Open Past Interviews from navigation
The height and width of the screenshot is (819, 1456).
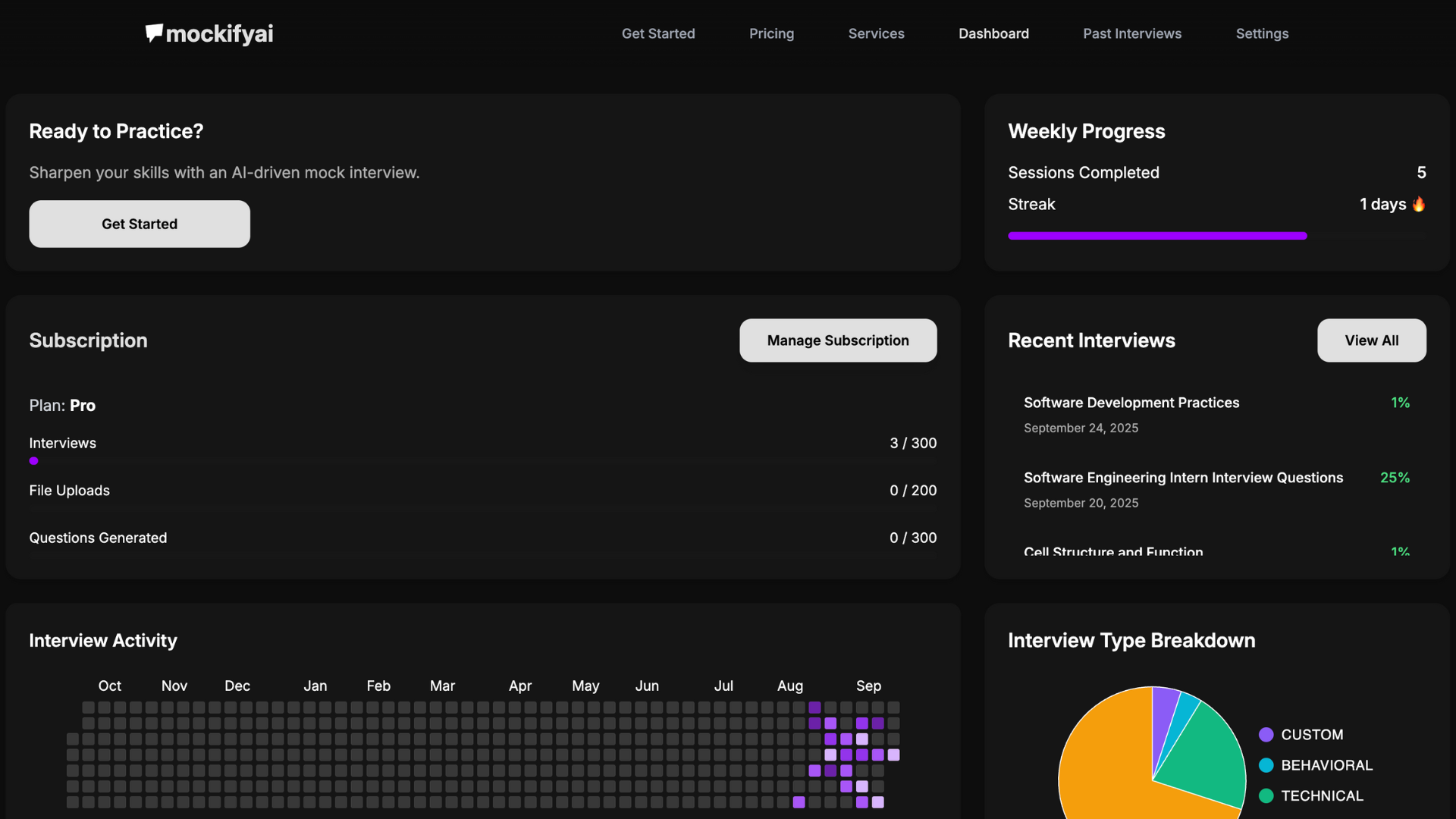click(1131, 33)
